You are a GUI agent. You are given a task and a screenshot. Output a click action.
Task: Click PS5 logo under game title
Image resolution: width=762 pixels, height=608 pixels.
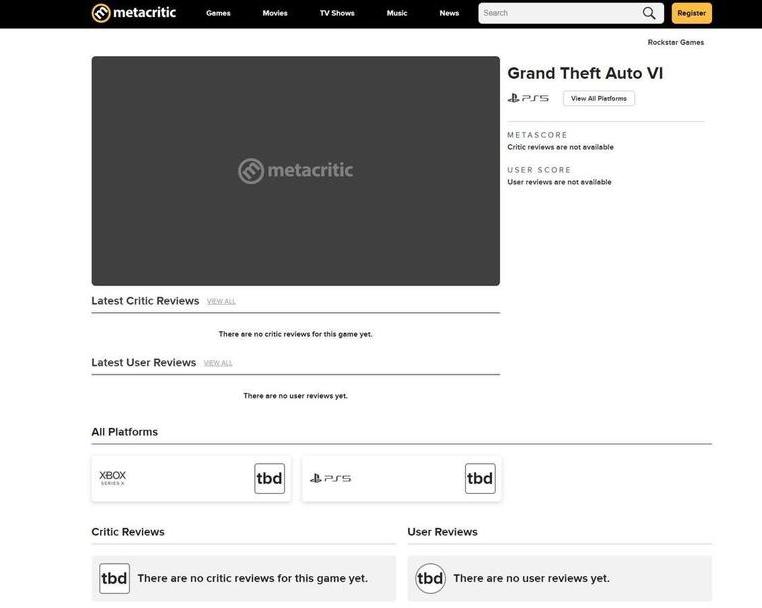click(528, 98)
